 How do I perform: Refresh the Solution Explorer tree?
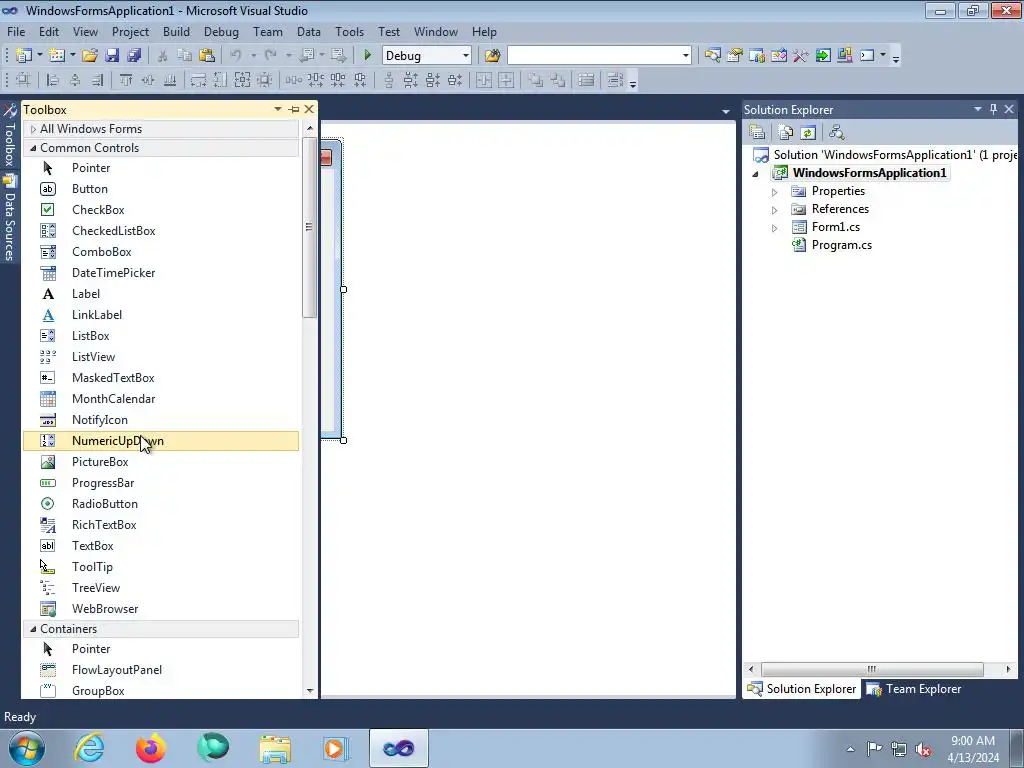click(808, 133)
